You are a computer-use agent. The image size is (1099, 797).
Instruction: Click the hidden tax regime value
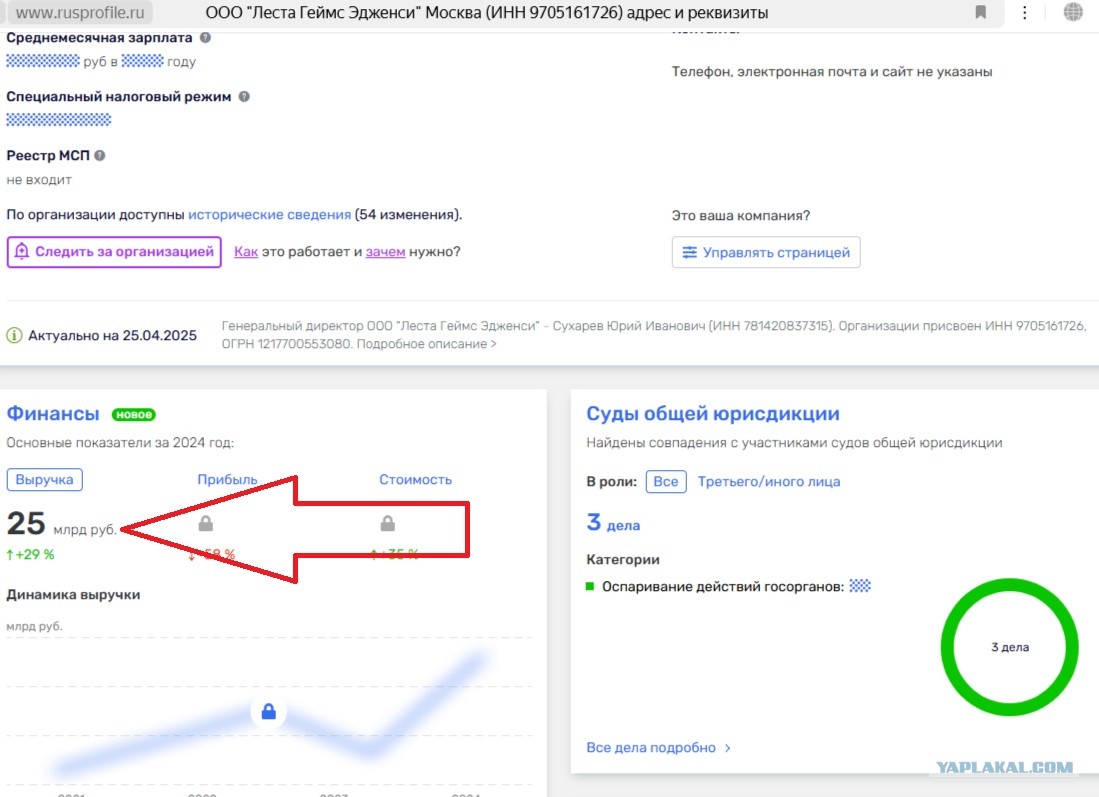pos(59,120)
